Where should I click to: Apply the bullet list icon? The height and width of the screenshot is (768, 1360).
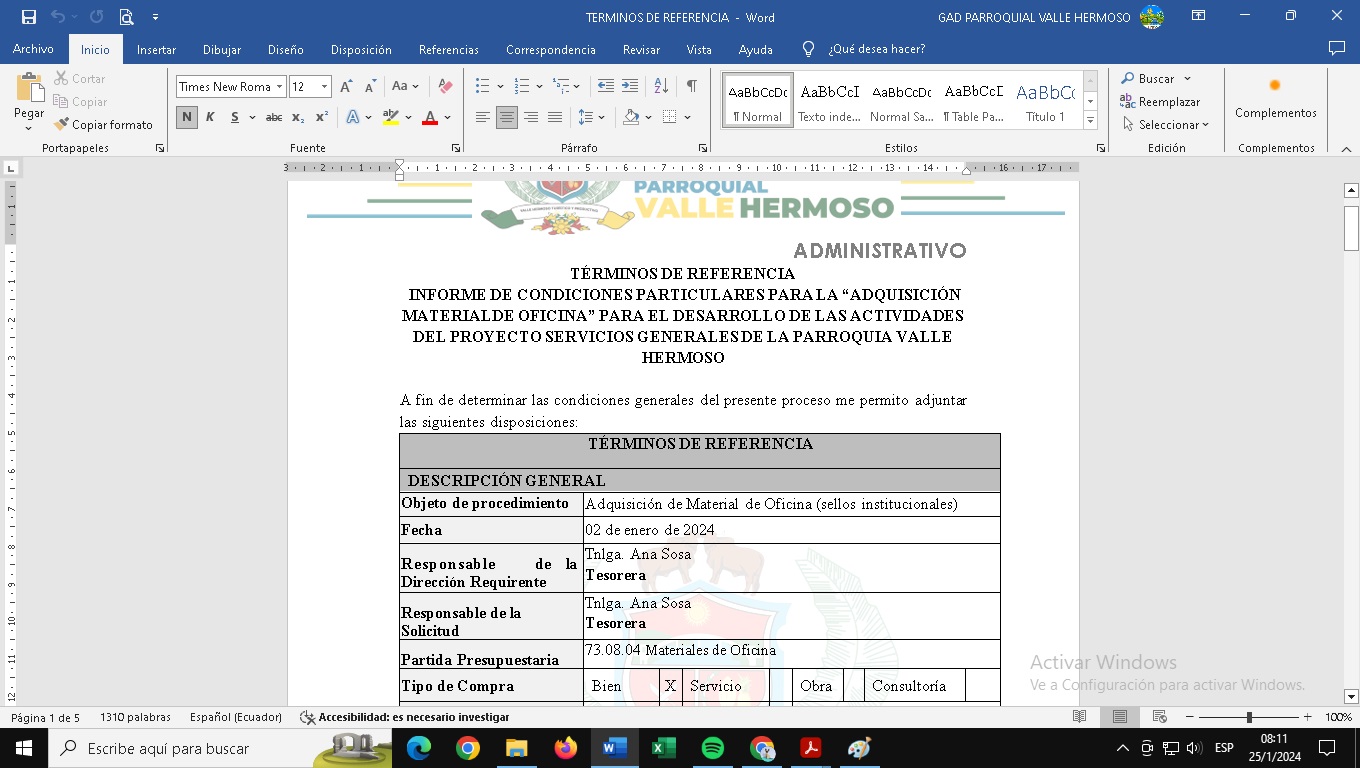[483, 87]
